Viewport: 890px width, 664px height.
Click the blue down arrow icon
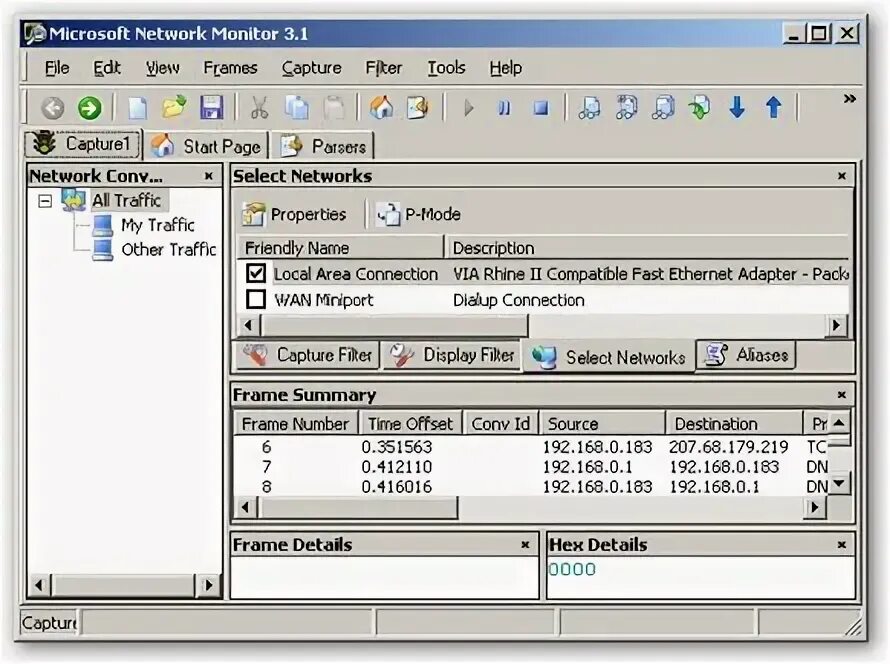[x=737, y=107]
